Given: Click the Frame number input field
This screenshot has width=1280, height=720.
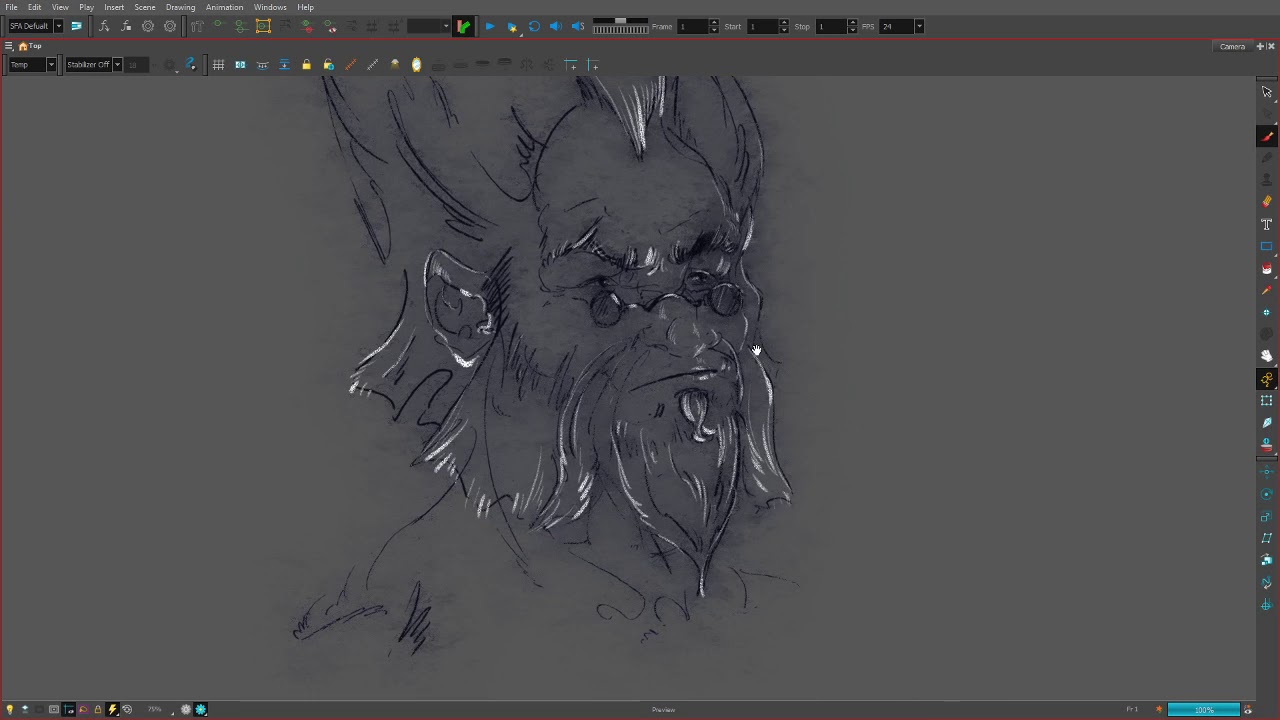Looking at the screenshot, I should [692, 27].
